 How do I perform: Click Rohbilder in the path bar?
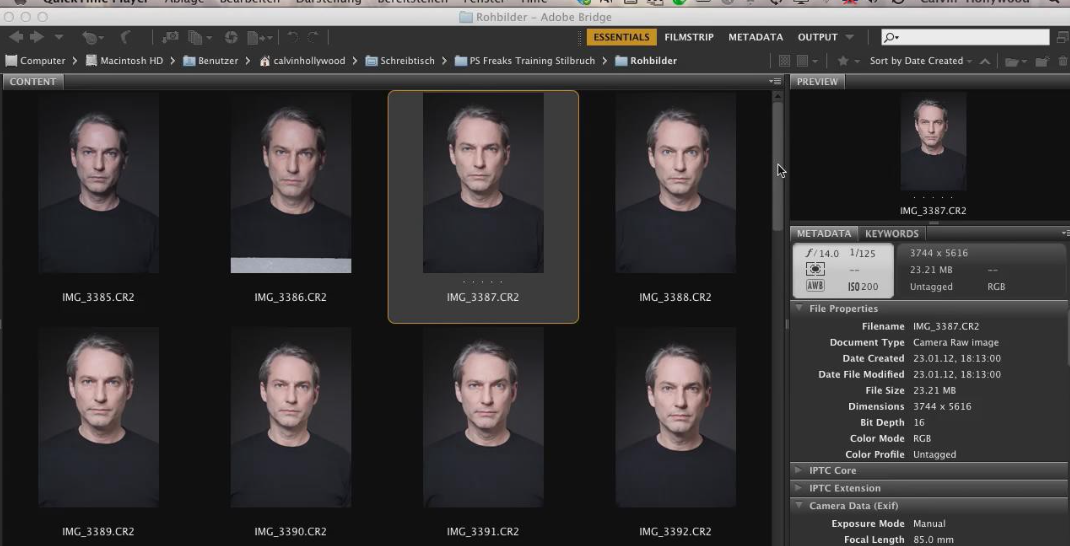pos(646,61)
